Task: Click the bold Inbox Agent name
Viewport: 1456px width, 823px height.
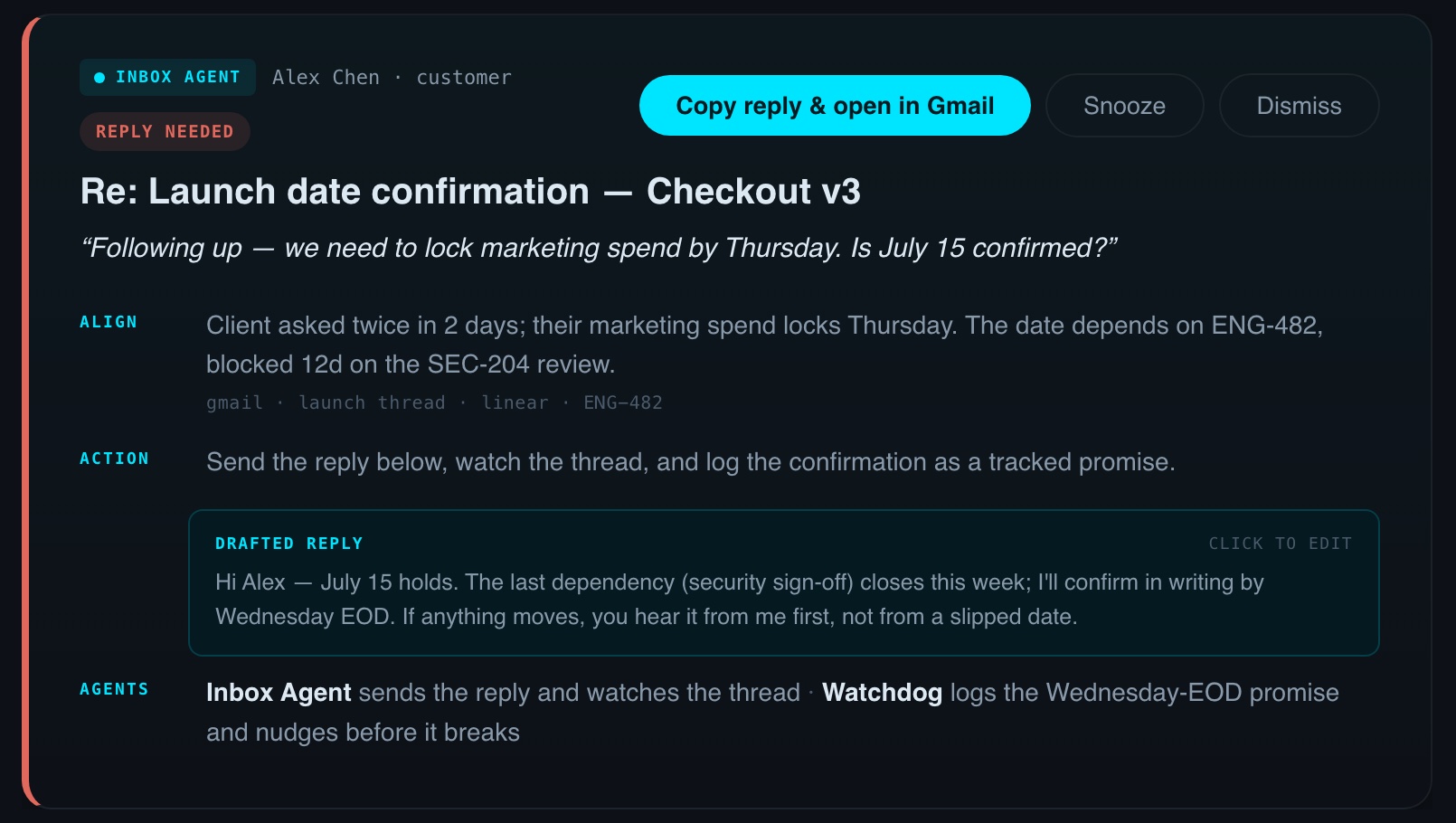Action: pos(279,693)
